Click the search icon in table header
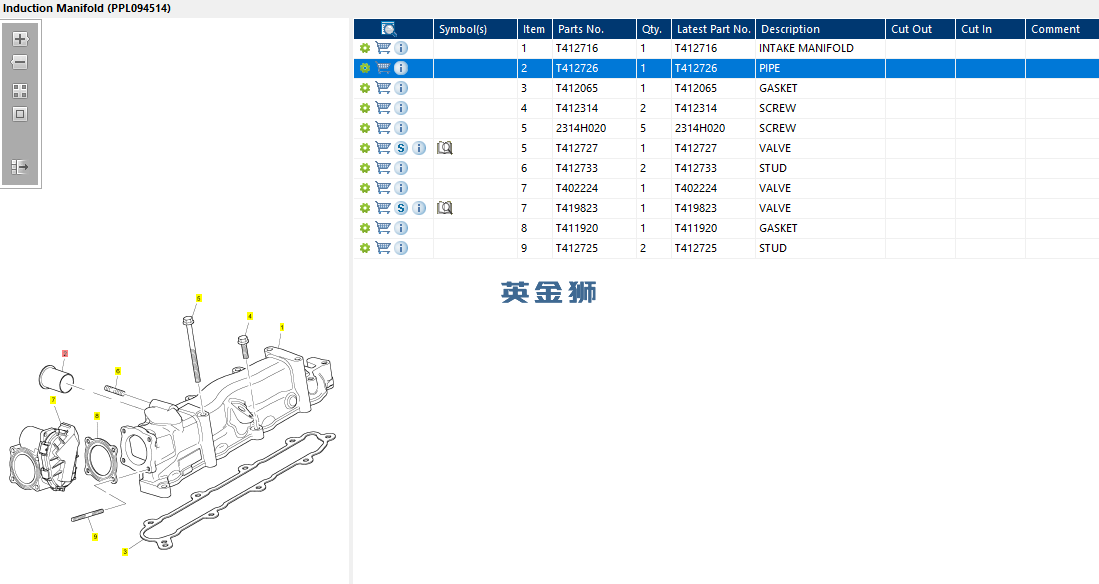Image resolution: width=1099 pixels, height=584 pixels. (x=388, y=29)
